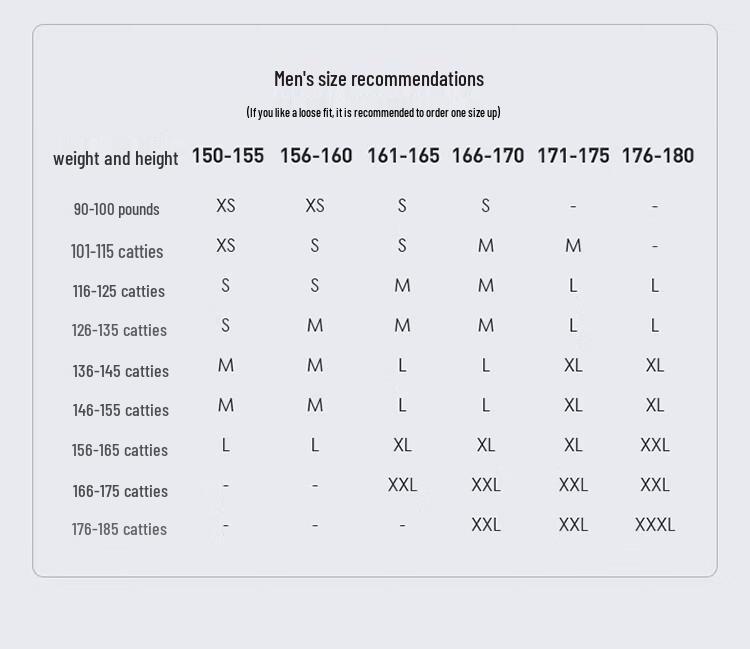Click the "weight and height" header label

tap(115, 158)
